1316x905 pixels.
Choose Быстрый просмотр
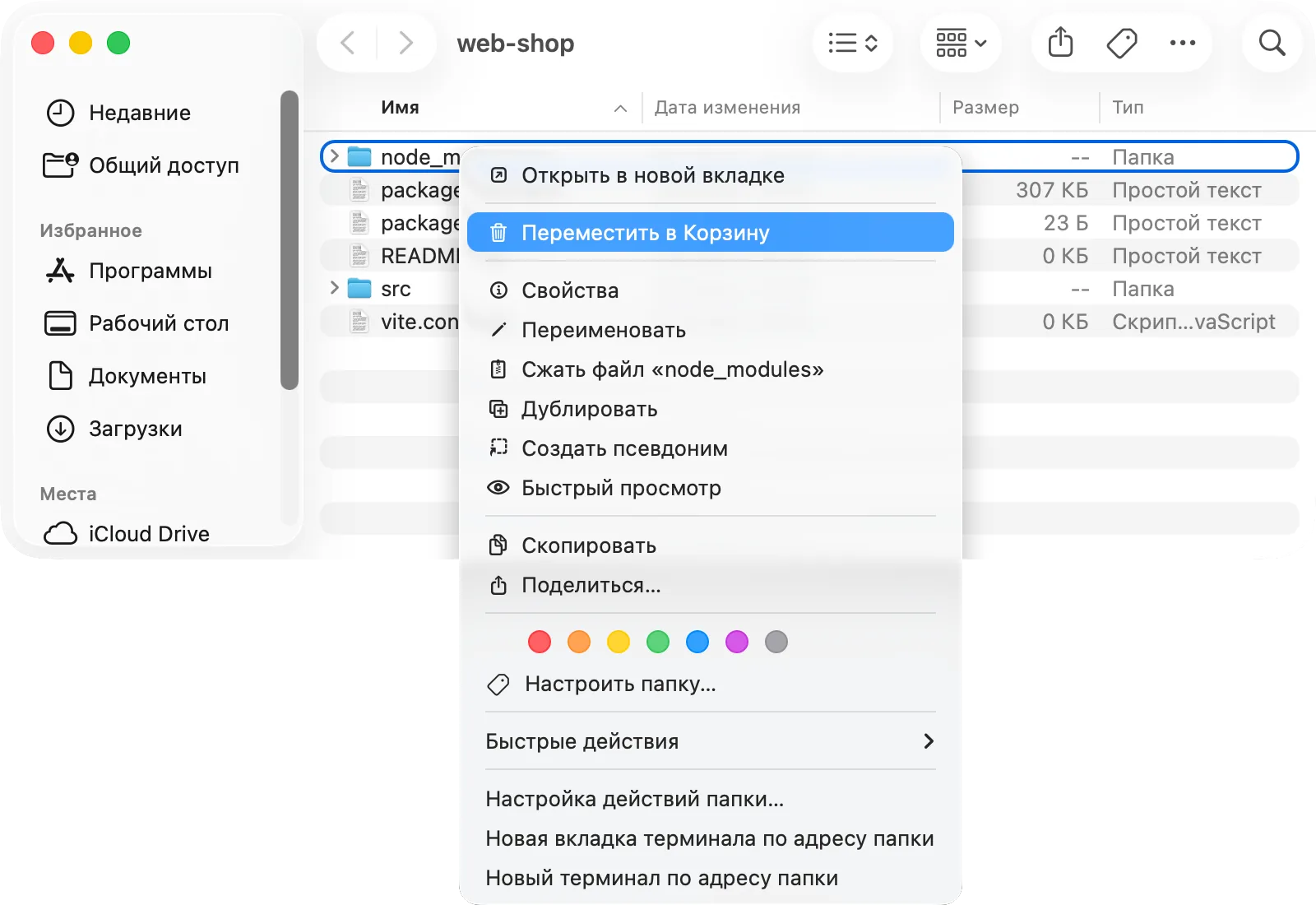pyautogui.click(x=711, y=488)
